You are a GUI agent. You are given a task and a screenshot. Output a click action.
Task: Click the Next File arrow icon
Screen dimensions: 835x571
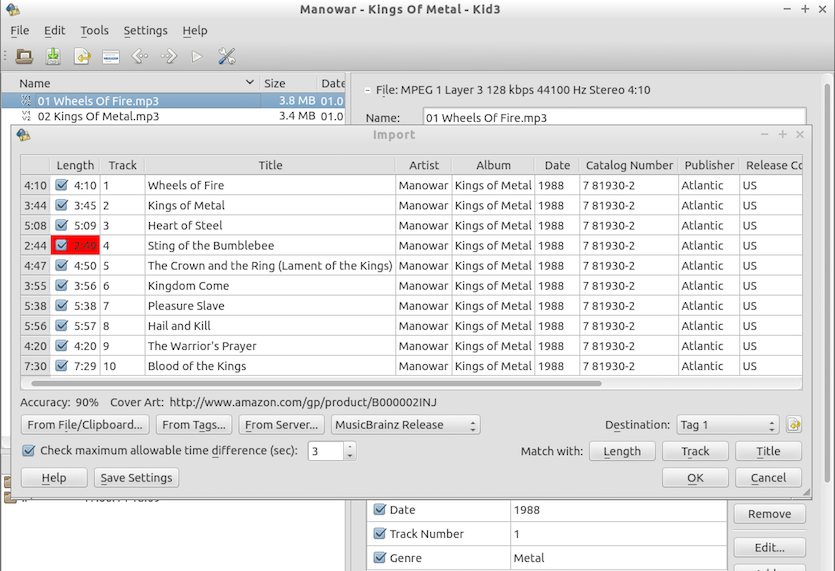point(169,56)
